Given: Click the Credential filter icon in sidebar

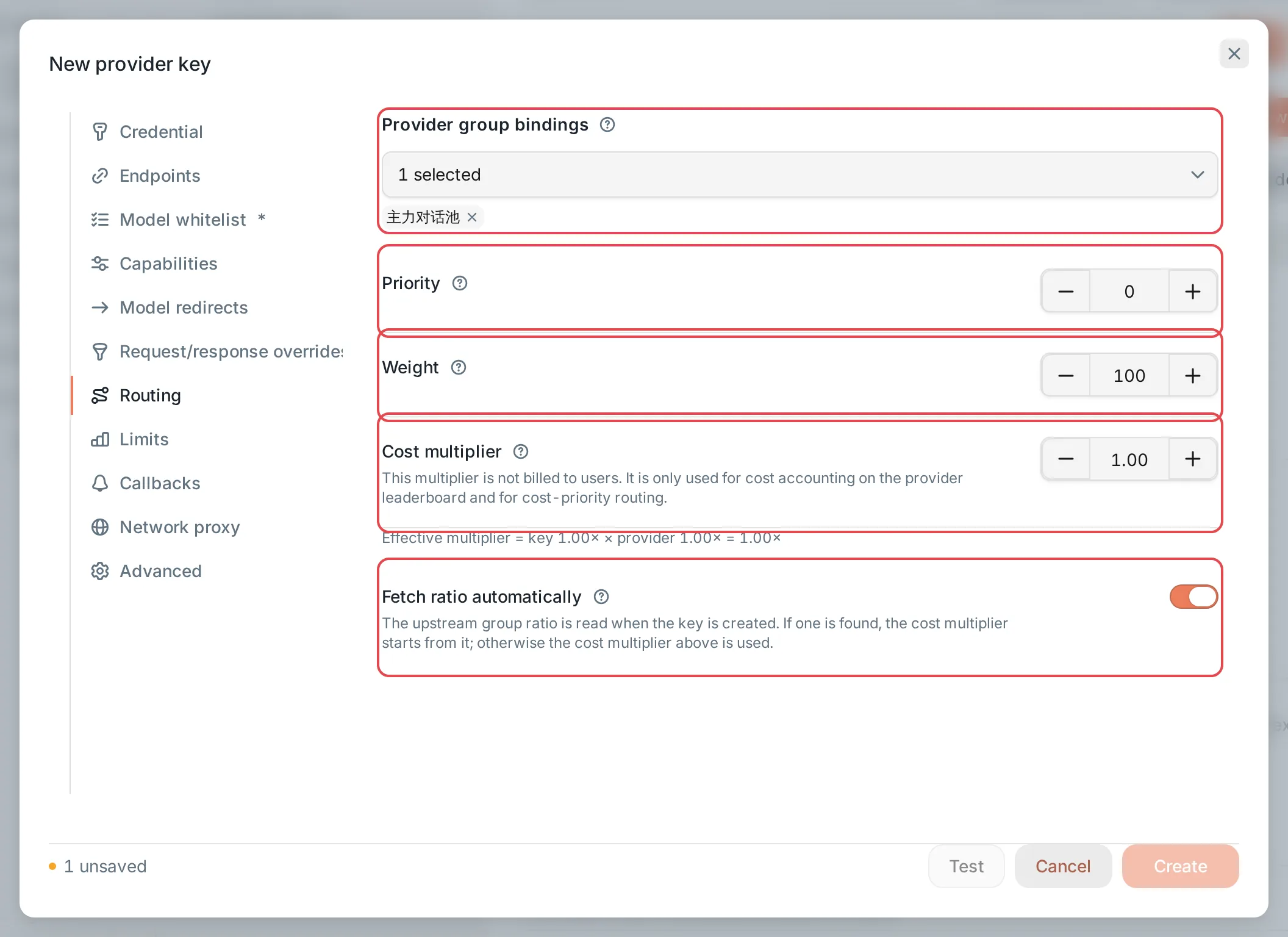Looking at the screenshot, I should click(100, 132).
